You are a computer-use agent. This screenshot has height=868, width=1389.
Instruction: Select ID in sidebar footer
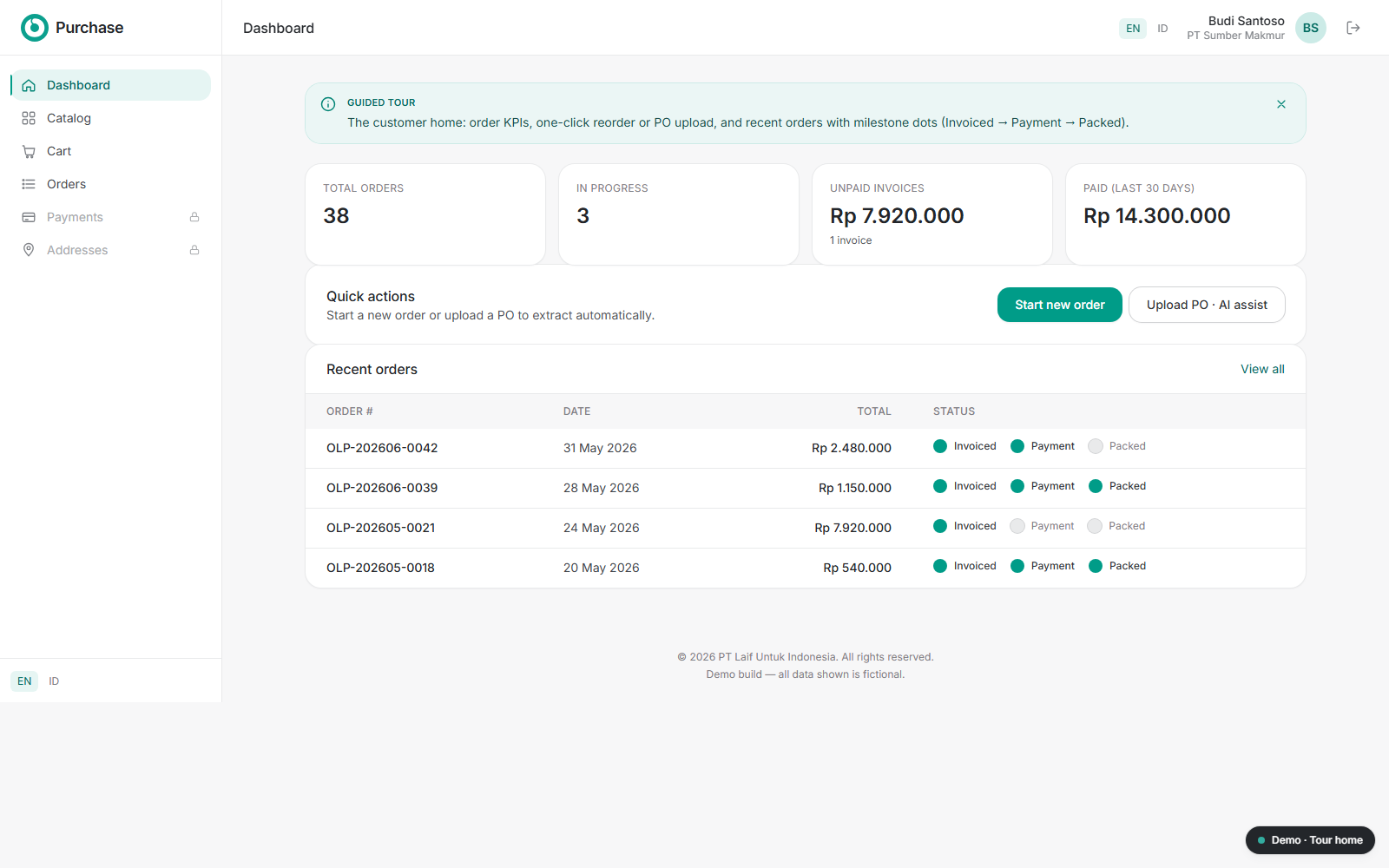point(54,681)
